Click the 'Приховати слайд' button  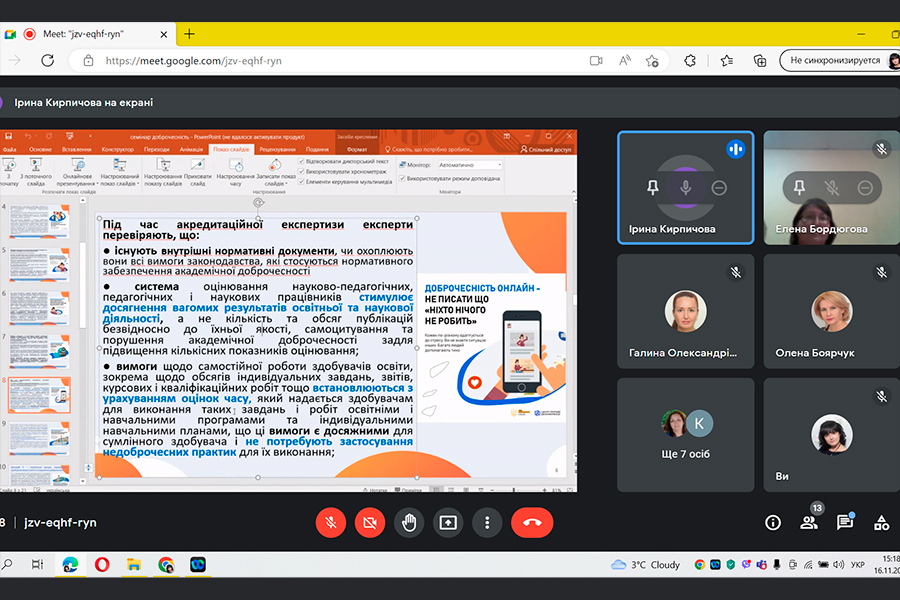click(197, 172)
